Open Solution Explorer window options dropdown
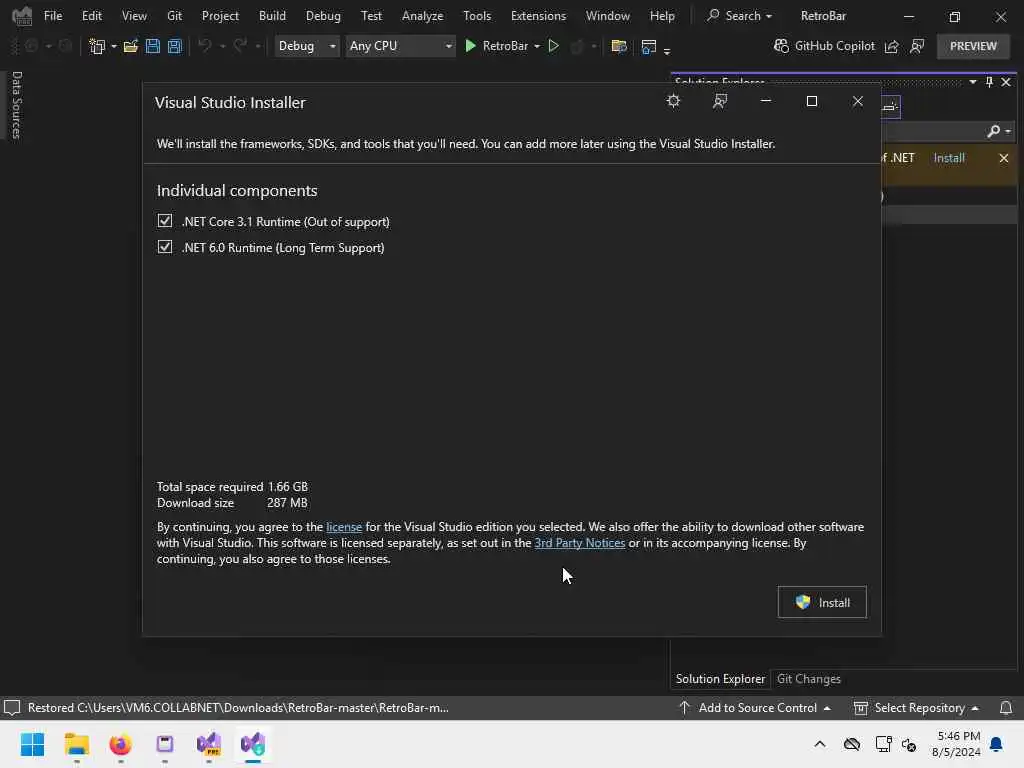The image size is (1024, 768). pos(972,82)
